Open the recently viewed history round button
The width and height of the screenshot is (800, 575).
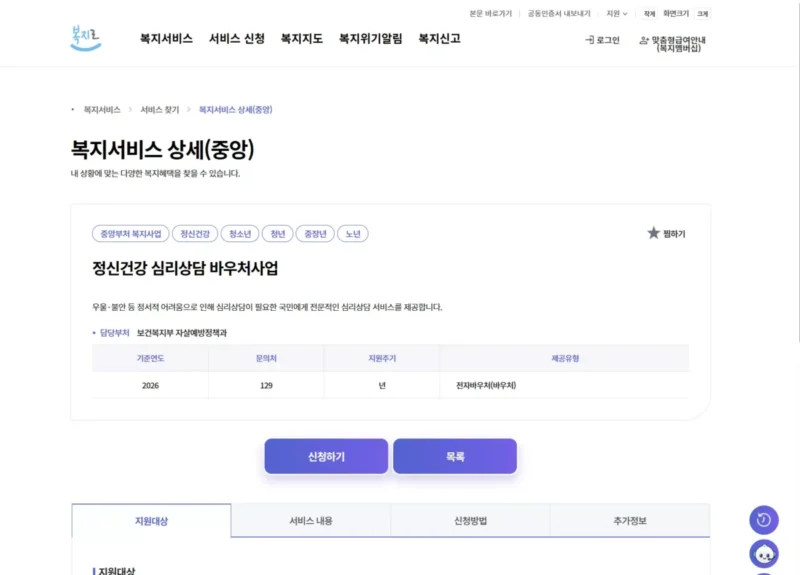pyautogui.click(x=764, y=520)
